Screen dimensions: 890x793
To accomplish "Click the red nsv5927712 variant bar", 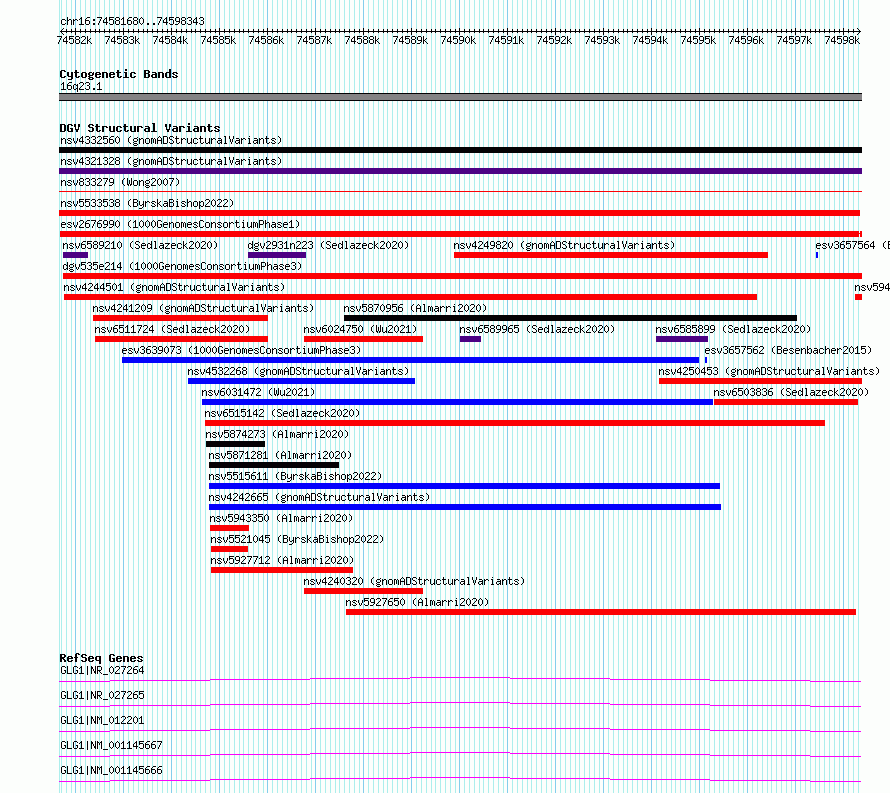I will click(x=282, y=570).
